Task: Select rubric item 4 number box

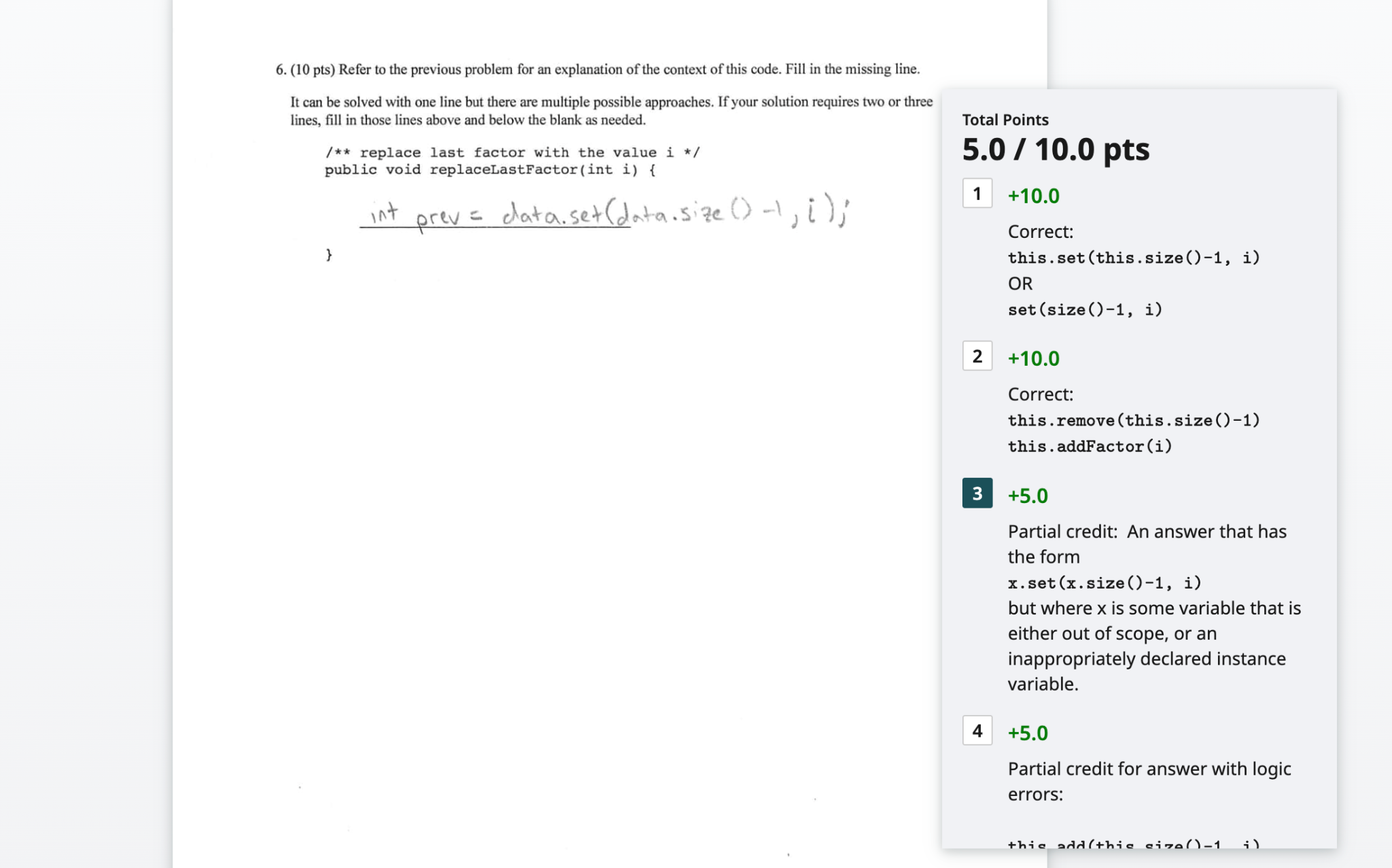Action: click(977, 731)
